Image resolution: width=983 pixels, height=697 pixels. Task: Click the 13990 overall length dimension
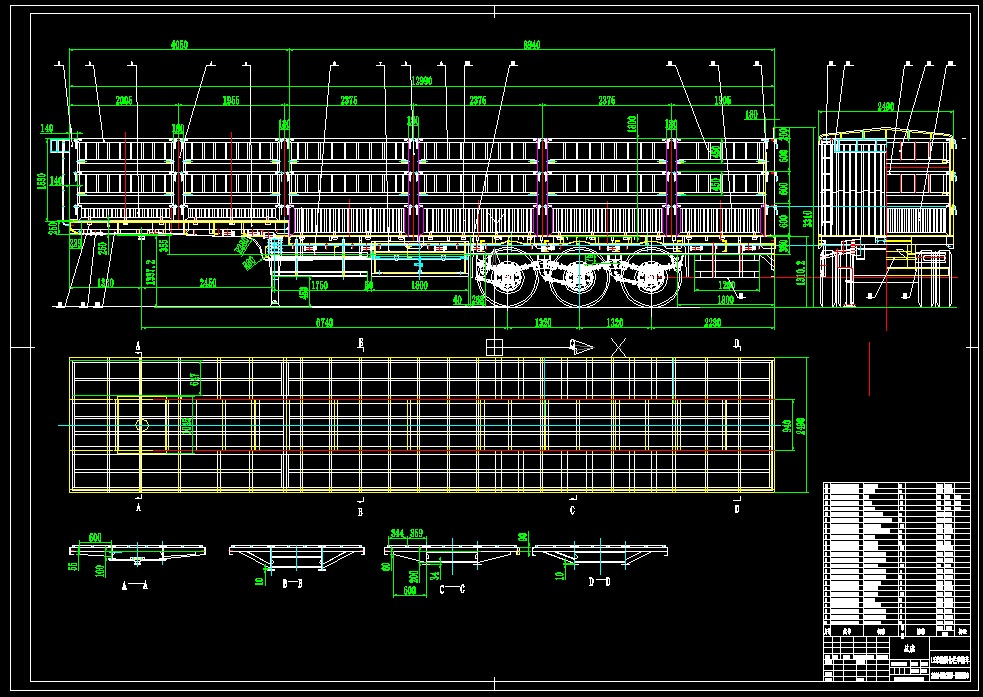(422, 81)
